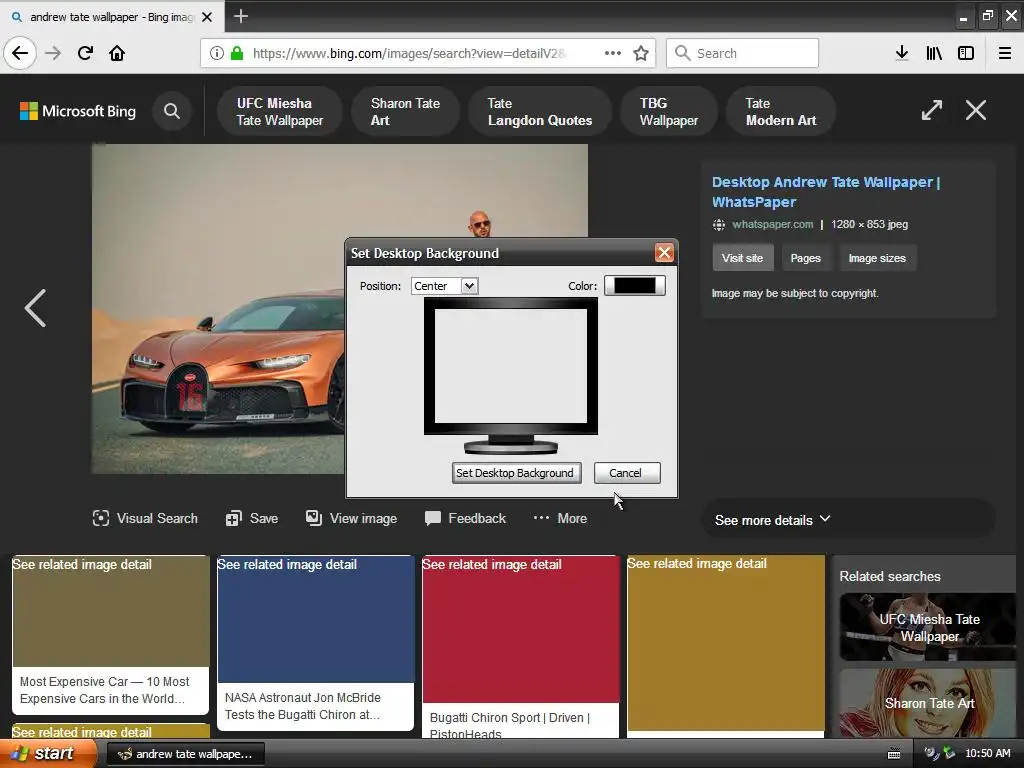Open UFC Miesha Tate Wallpaper related search
Image resolution: width=1024 pixels, height=768 pixels.
tap(927, 627)
